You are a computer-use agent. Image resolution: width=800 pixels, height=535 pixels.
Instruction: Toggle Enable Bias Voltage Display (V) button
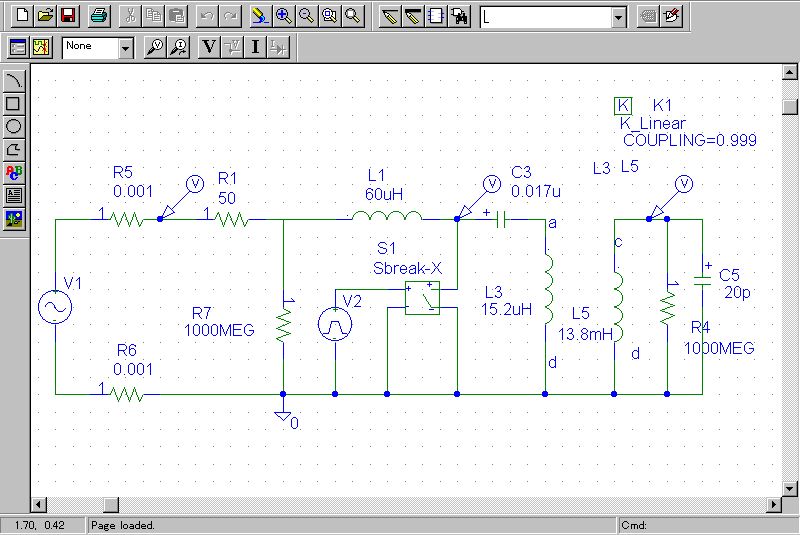[x=209, y=46]
